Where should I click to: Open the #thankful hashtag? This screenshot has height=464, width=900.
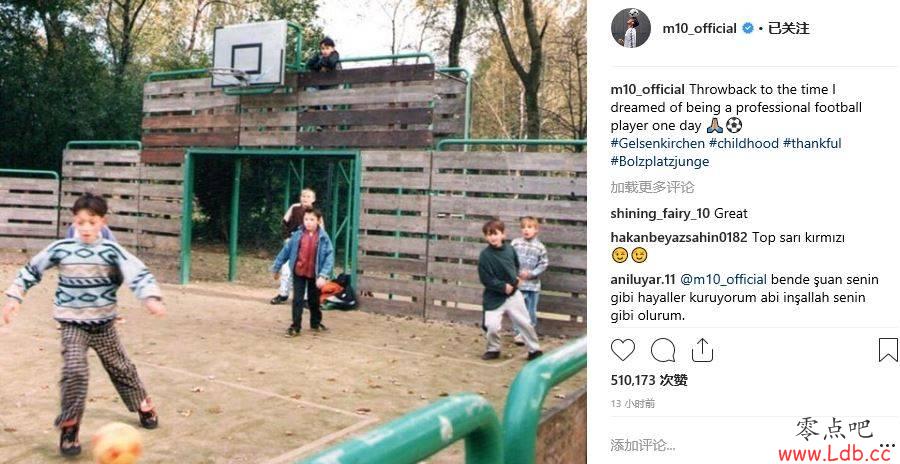(x=812, y=144)
